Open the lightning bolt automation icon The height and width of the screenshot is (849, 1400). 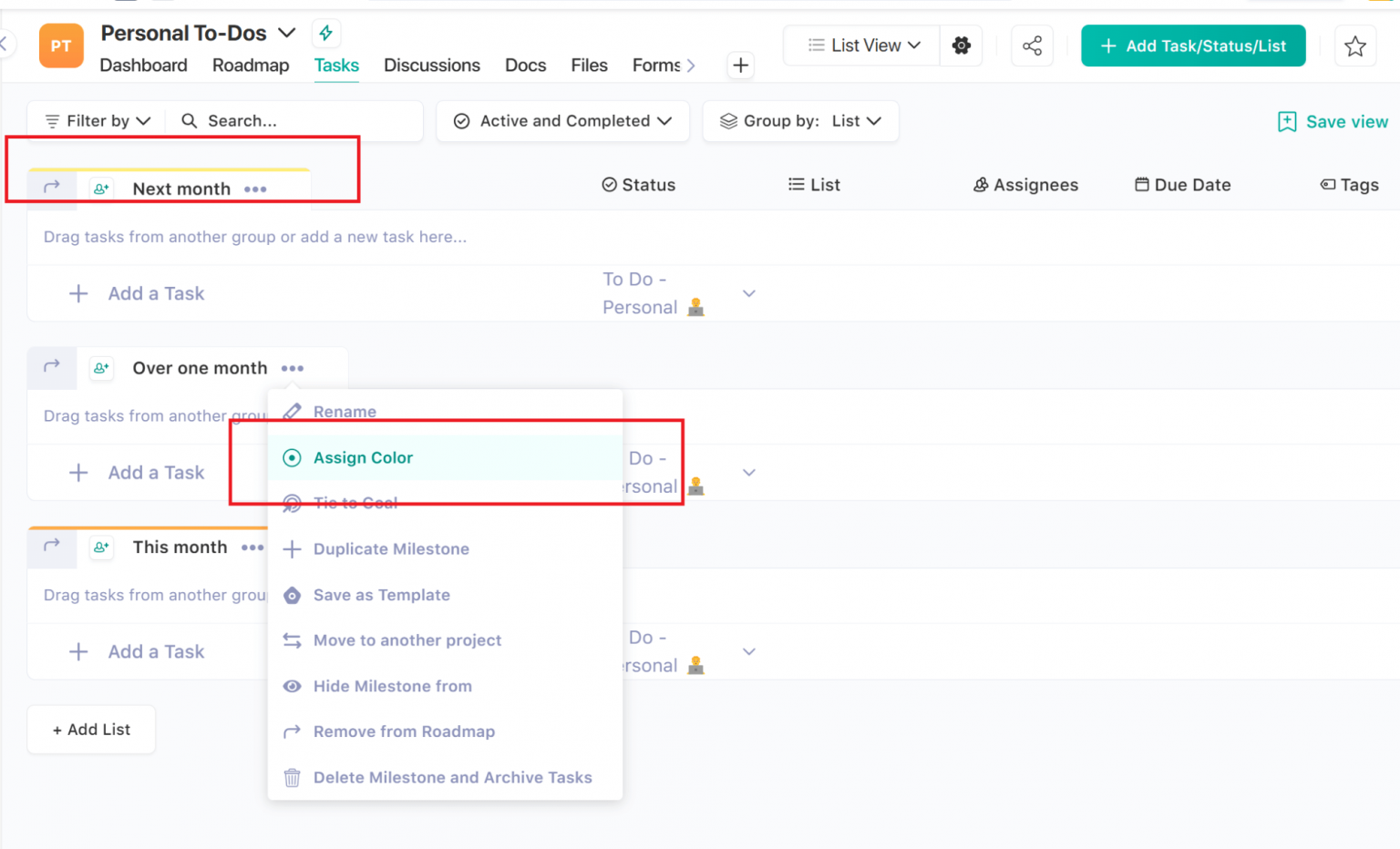point(325,34)
